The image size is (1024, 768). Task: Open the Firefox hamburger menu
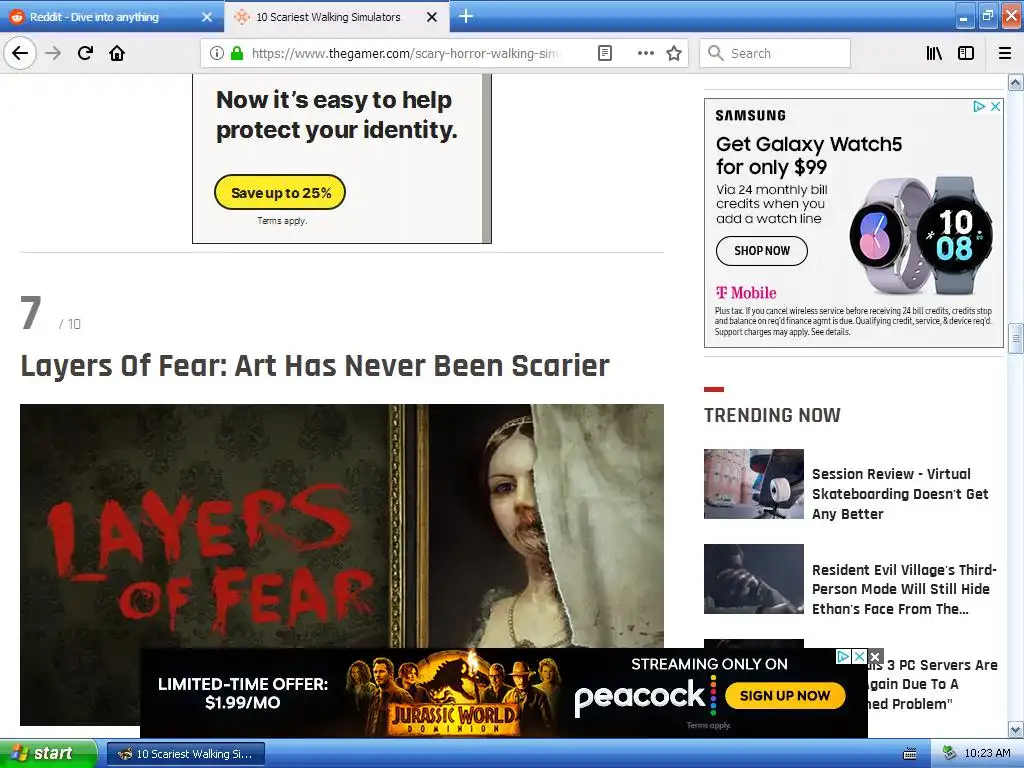tap(1005, 53)
